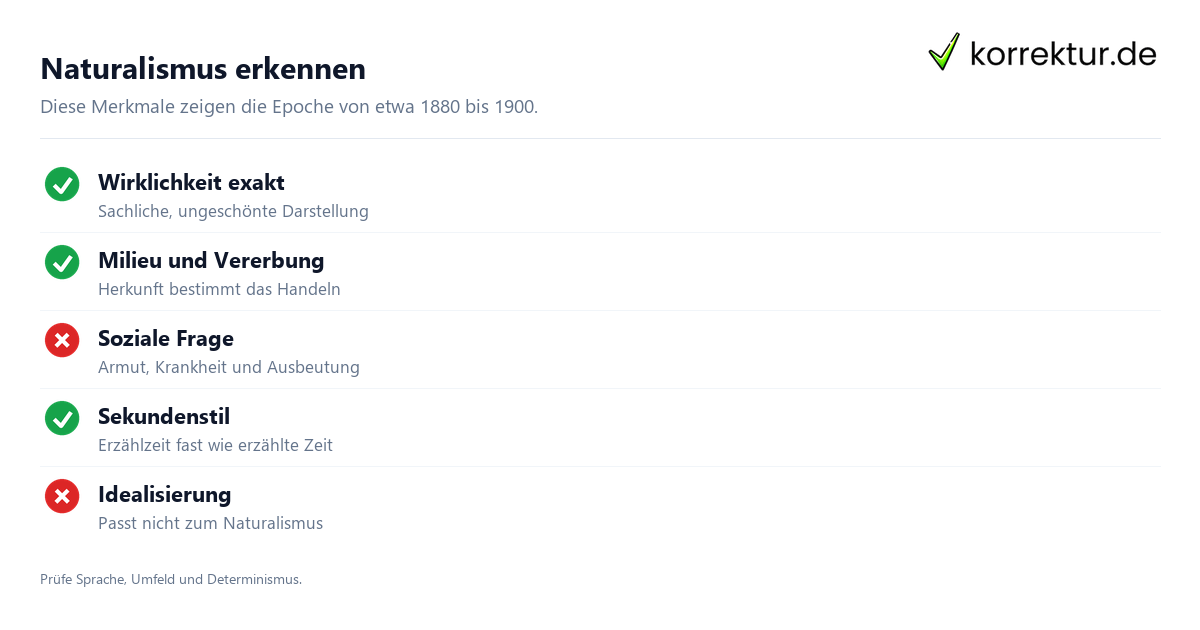Select the Milieu und Vererbung heading
The height and width of the screenshot is (630, 1200).
pyautogui.click(x=211, y=260)
